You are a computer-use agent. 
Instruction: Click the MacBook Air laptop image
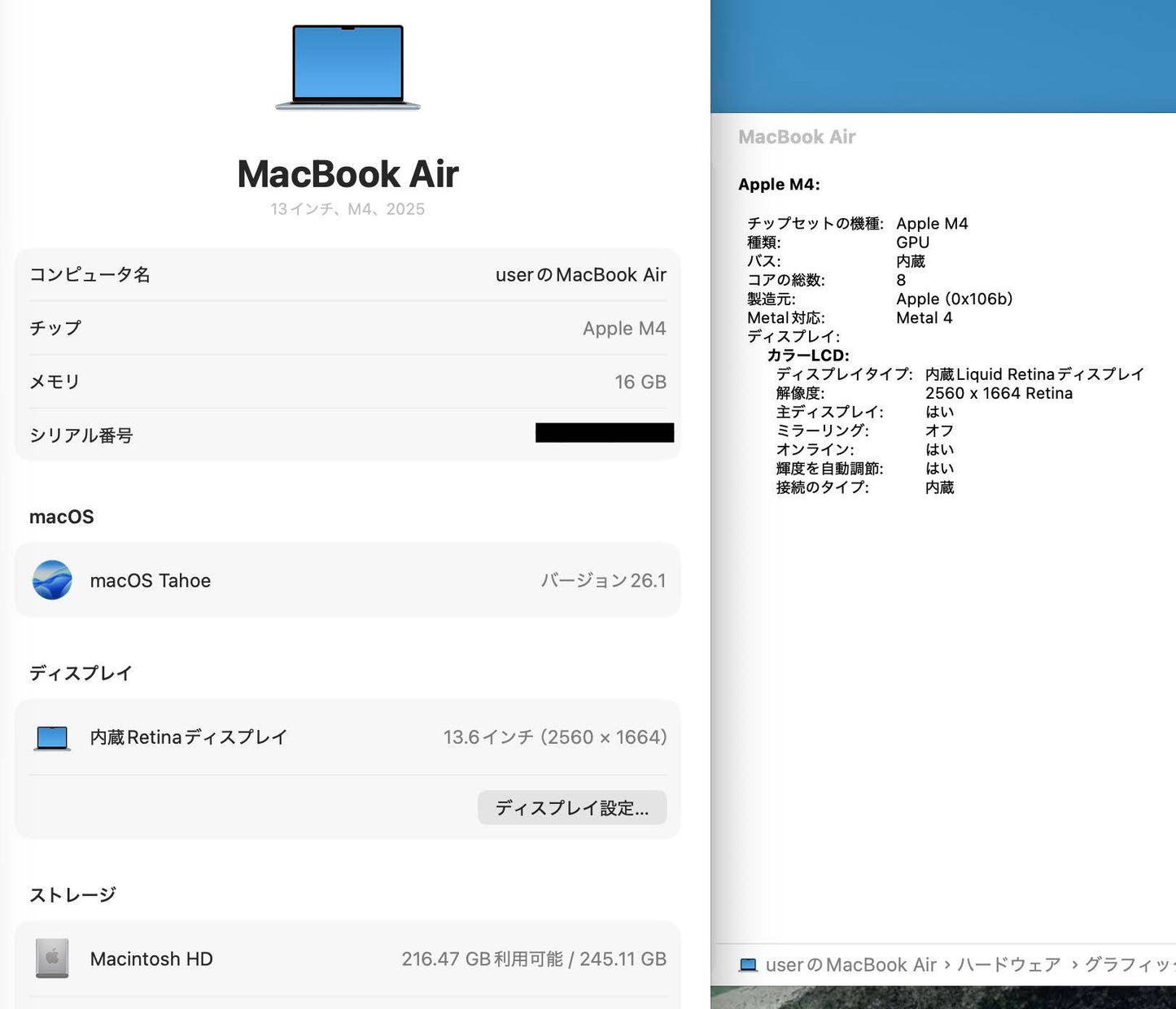tap(348, 67)
